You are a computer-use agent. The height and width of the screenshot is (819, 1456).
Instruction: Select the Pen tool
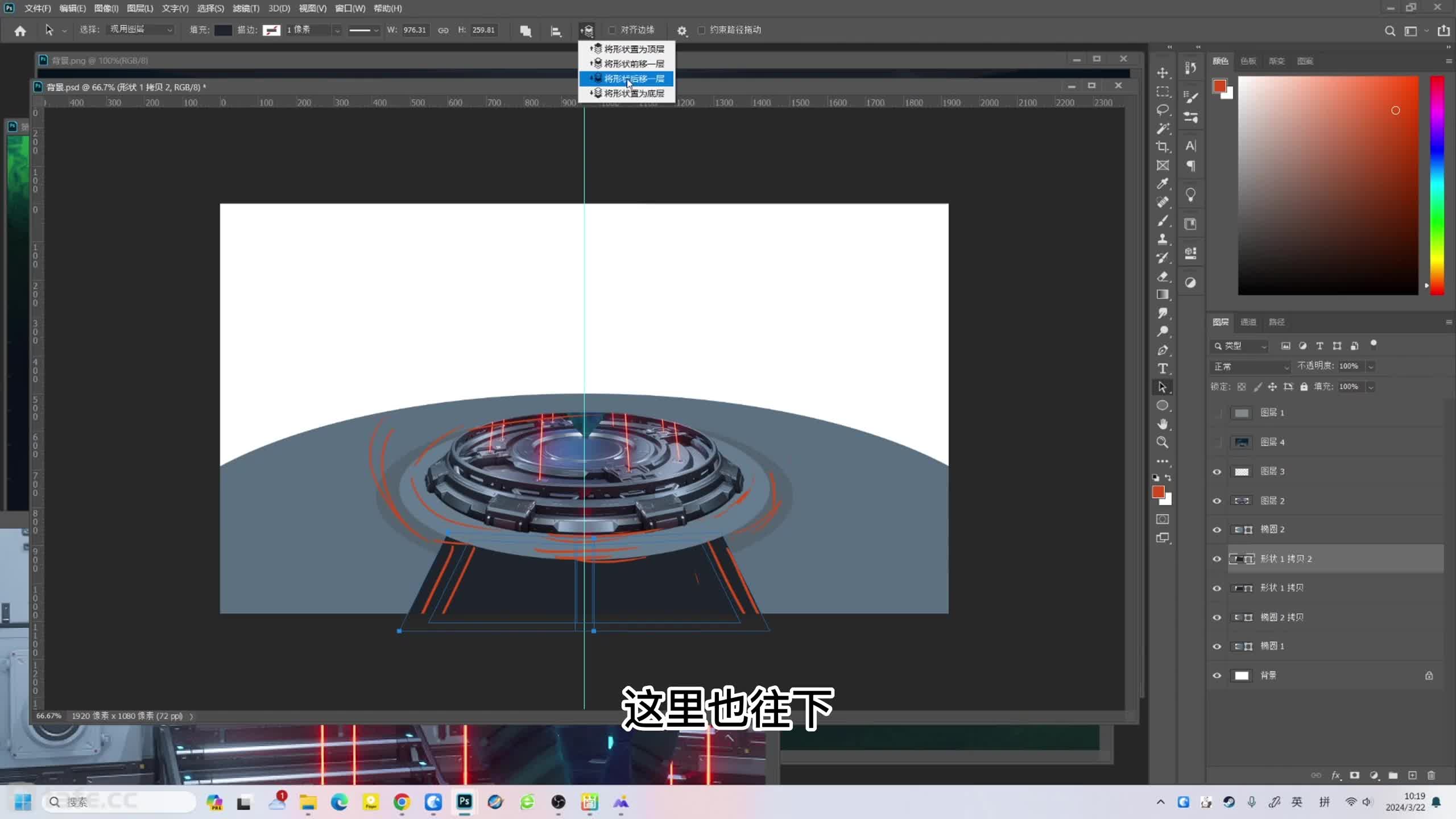pyautogui.click(x=1163, y=350)
